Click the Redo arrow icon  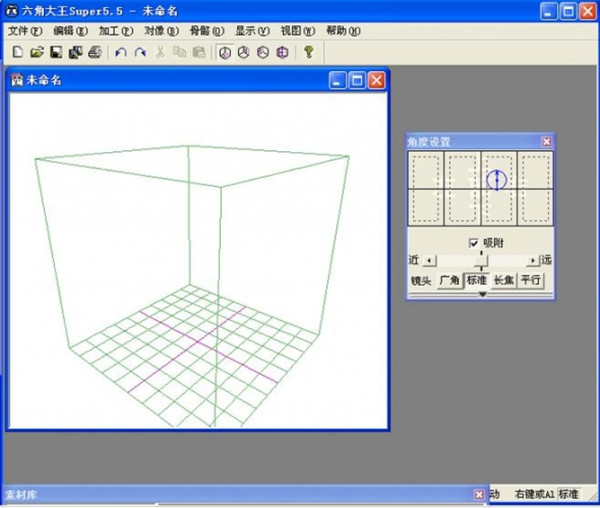tap(140, 52)
